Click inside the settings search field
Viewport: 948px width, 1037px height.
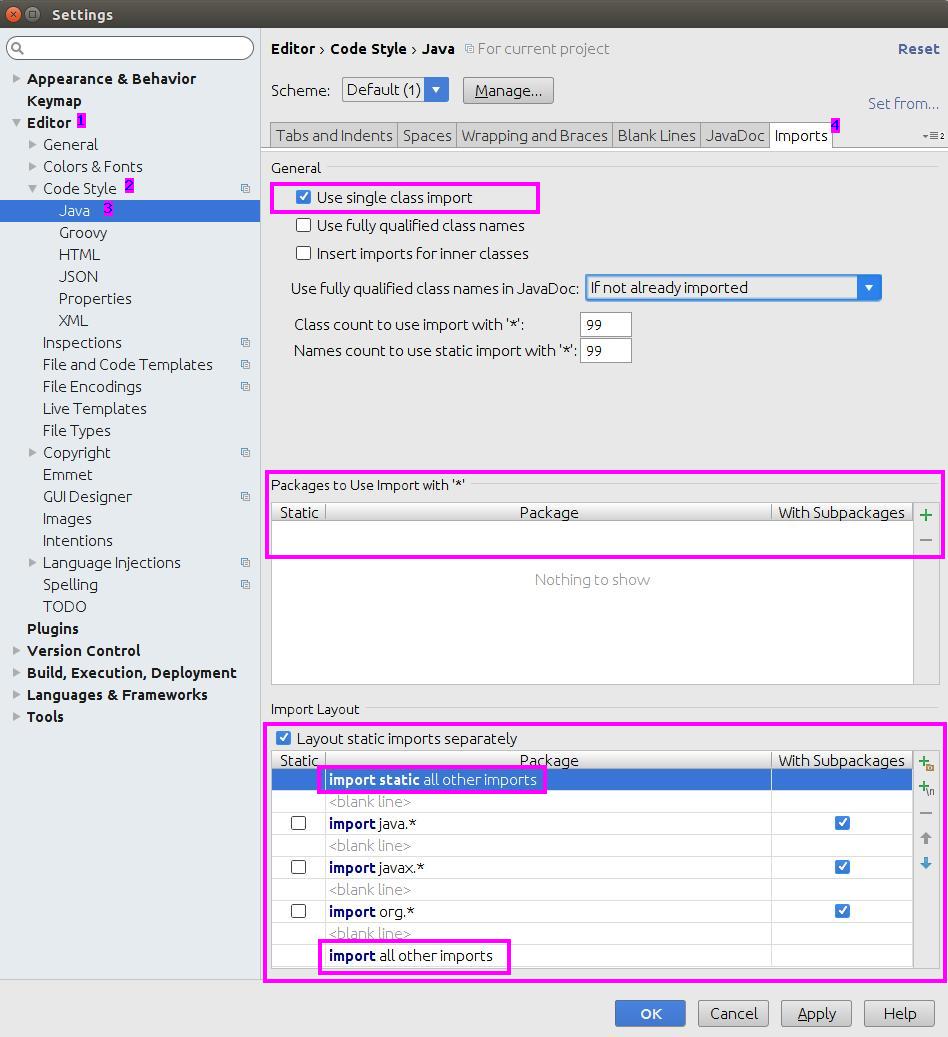point(130,47)
